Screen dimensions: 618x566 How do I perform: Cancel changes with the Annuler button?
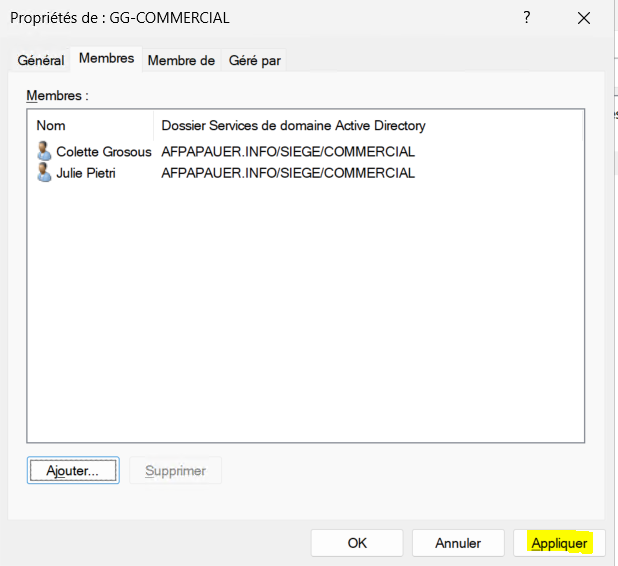coord(458,543)
